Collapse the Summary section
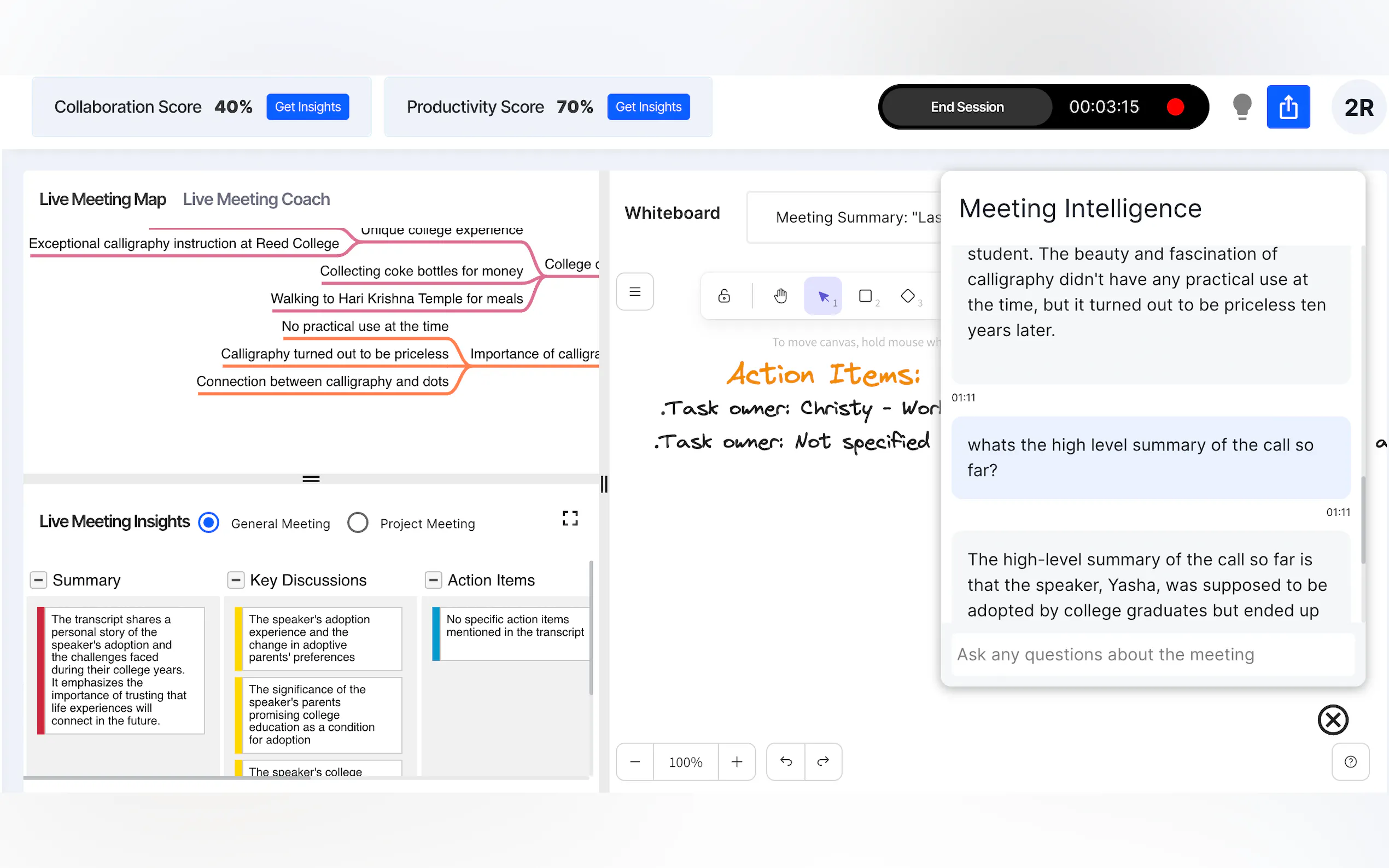The width and height of the screenshot is (1389, 868). [38, 580]
